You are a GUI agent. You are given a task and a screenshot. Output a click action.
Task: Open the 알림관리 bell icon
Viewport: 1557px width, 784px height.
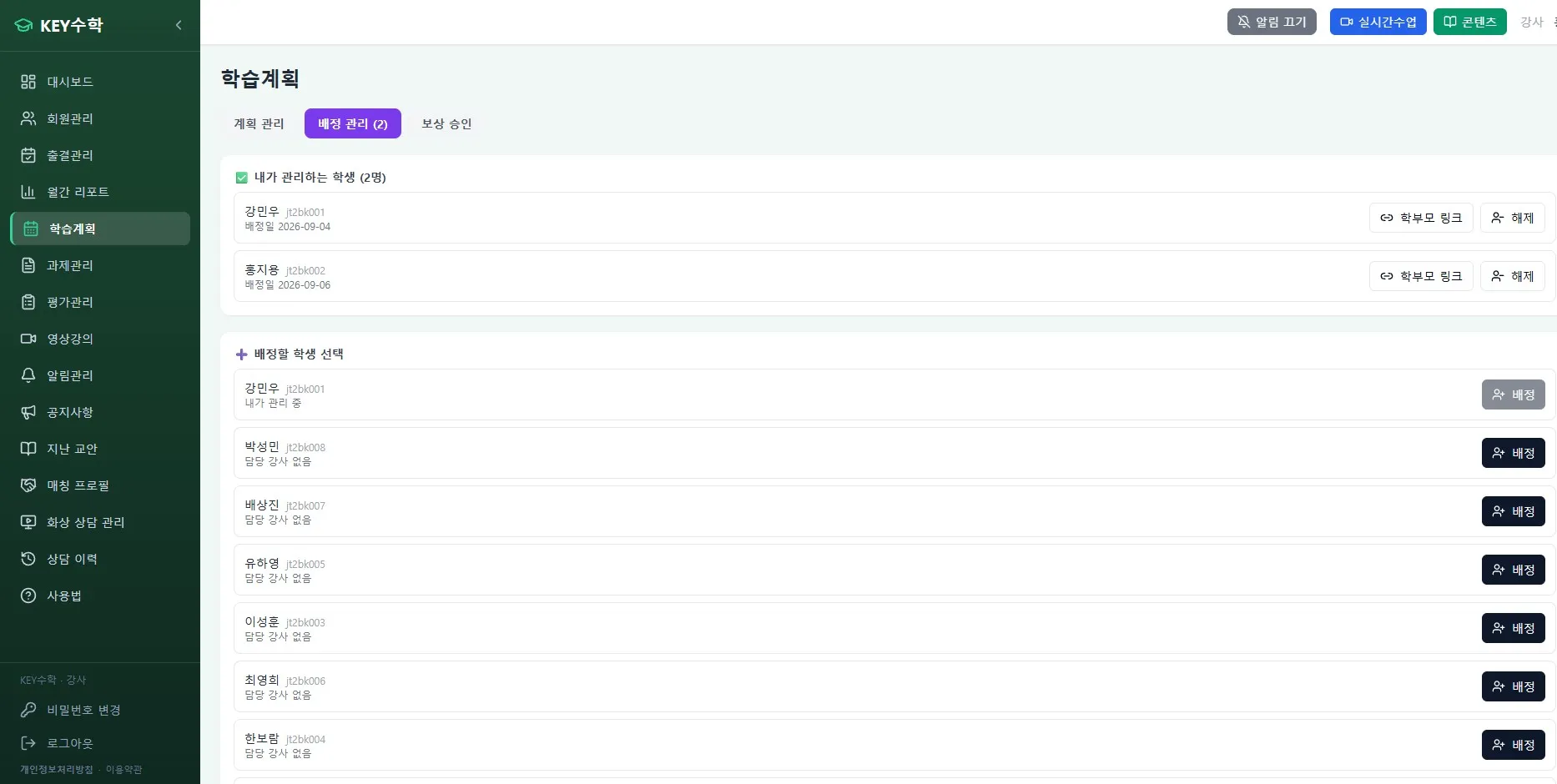click(28, 375)
